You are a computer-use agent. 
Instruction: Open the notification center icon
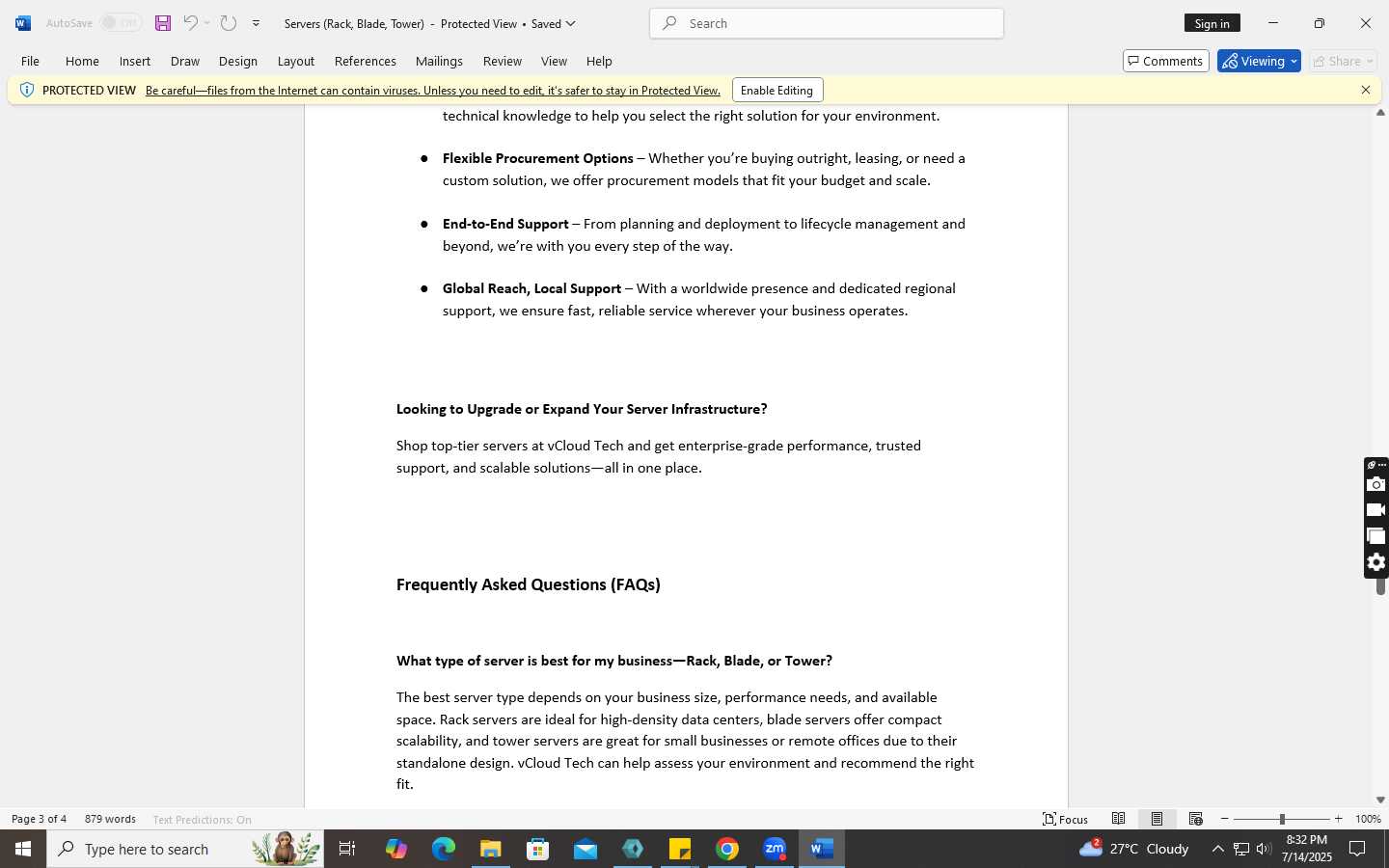1357,849
